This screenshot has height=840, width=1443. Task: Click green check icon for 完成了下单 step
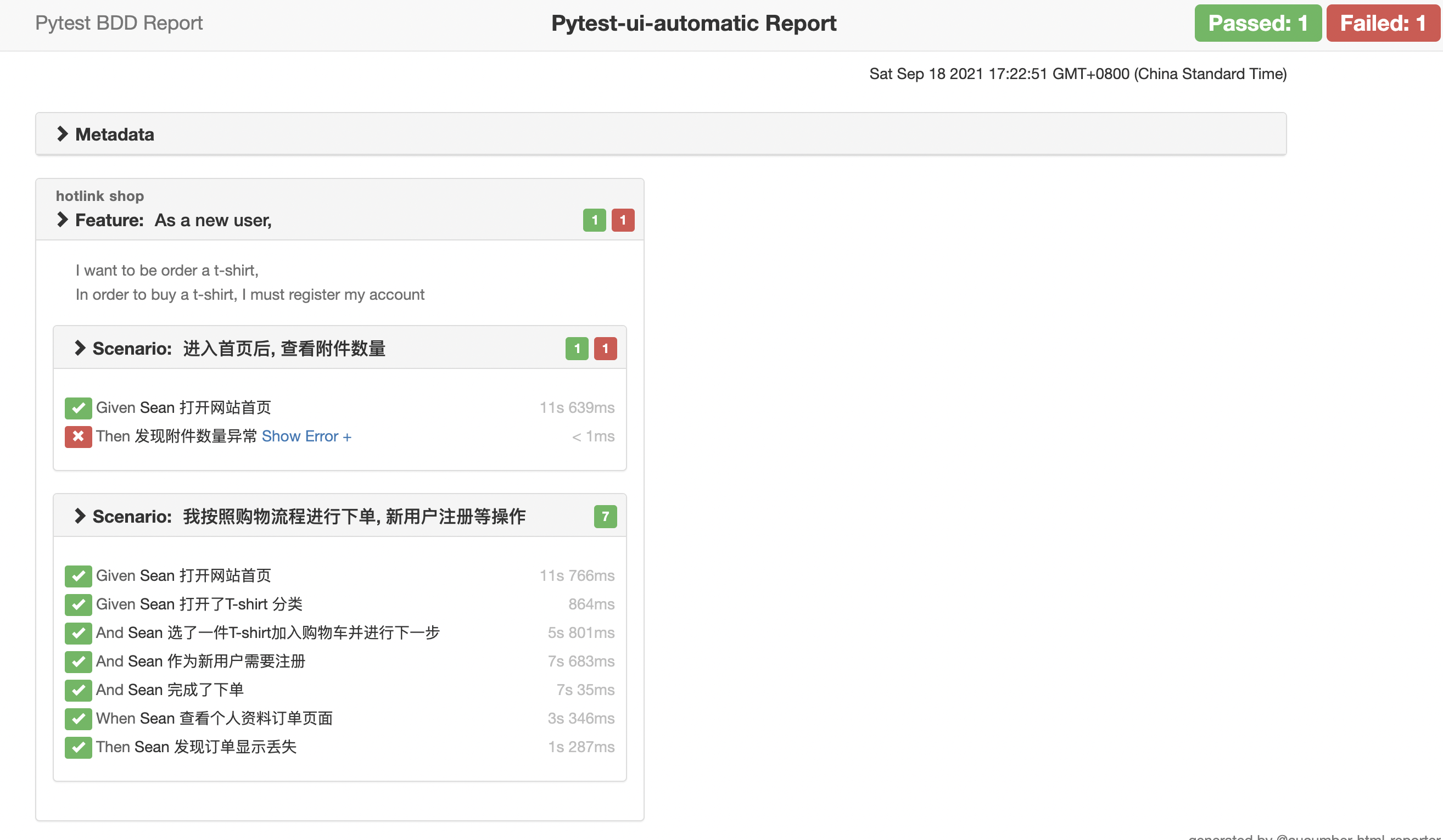tap(78, 691)
